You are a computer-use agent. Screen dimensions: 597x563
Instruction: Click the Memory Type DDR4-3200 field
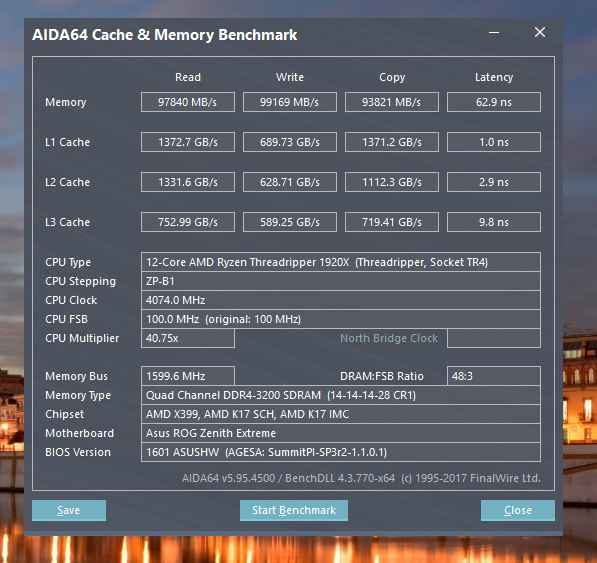(x=341, y=395)
